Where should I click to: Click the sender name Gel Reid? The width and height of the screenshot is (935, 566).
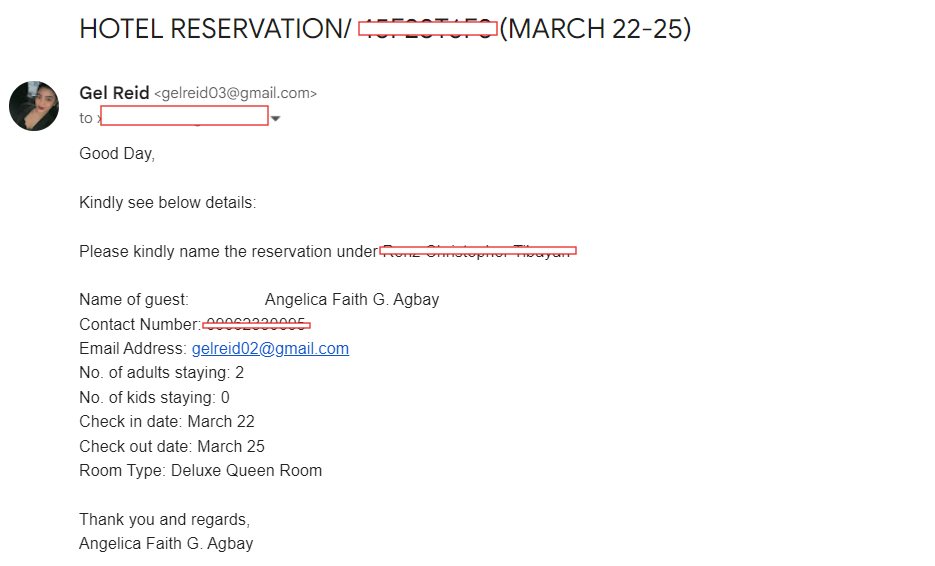click(x=114, y=93)
